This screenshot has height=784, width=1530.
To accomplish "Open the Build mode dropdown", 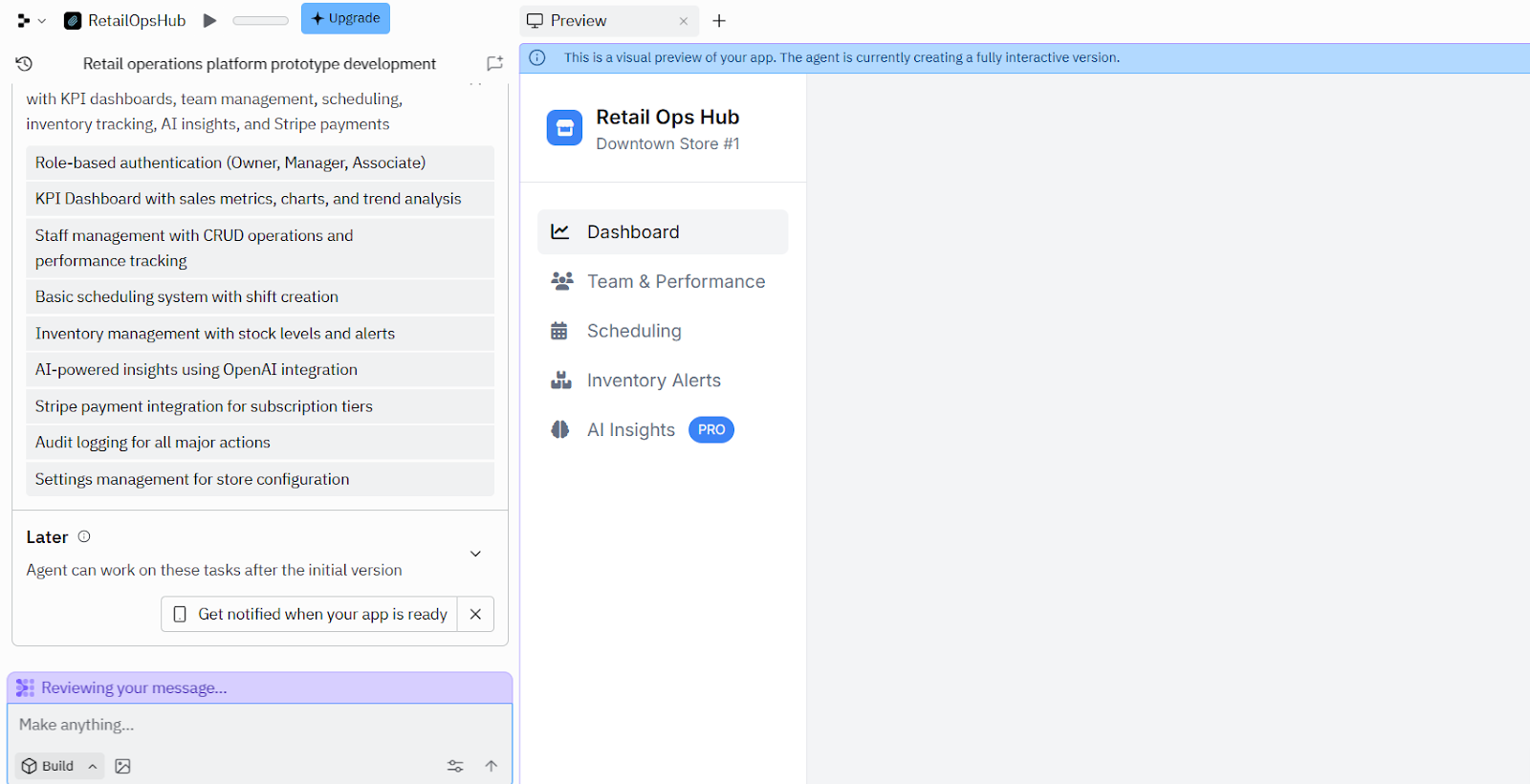I will pos(59,766).
